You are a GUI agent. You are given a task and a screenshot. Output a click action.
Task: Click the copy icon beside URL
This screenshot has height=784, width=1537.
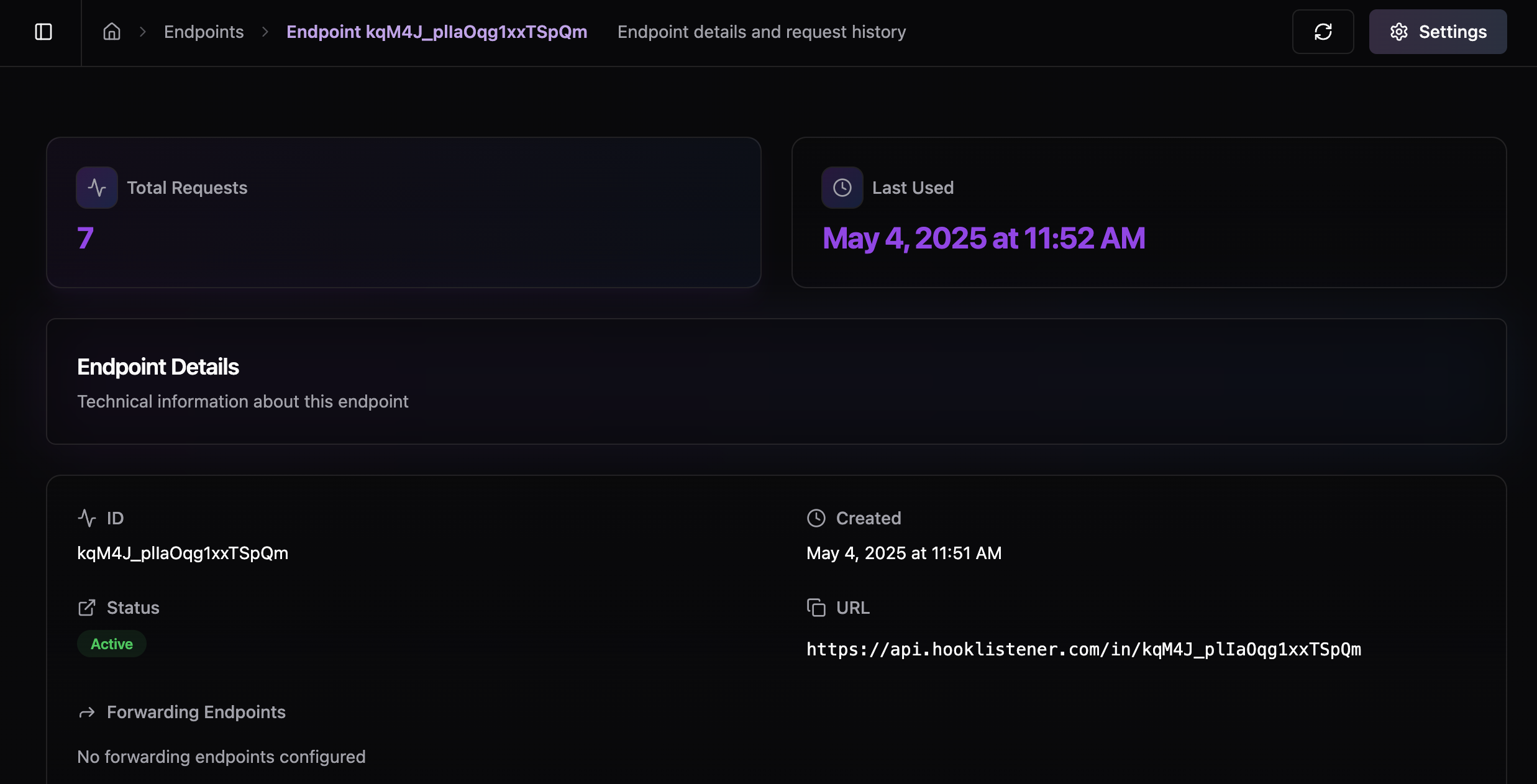816,608
